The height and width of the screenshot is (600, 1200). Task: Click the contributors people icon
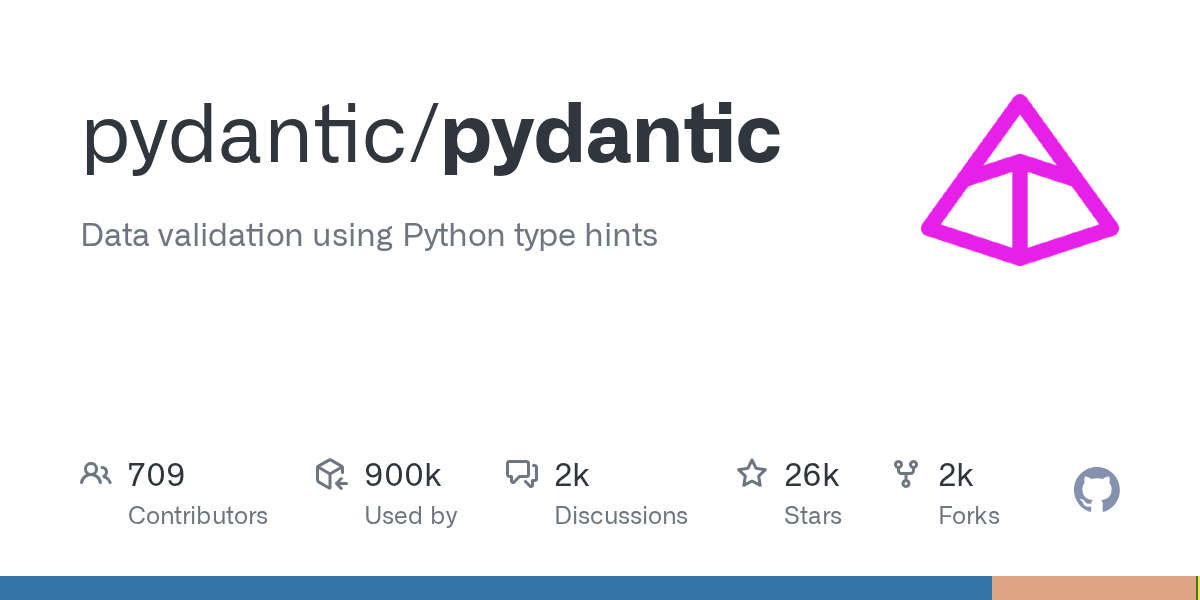[96, 474]
